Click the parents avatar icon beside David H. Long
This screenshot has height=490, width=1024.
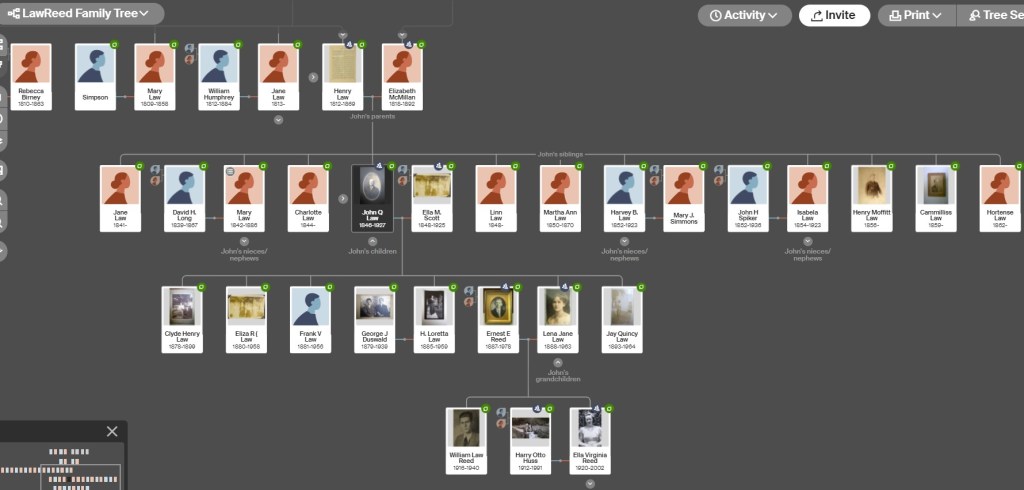[155, 169]
